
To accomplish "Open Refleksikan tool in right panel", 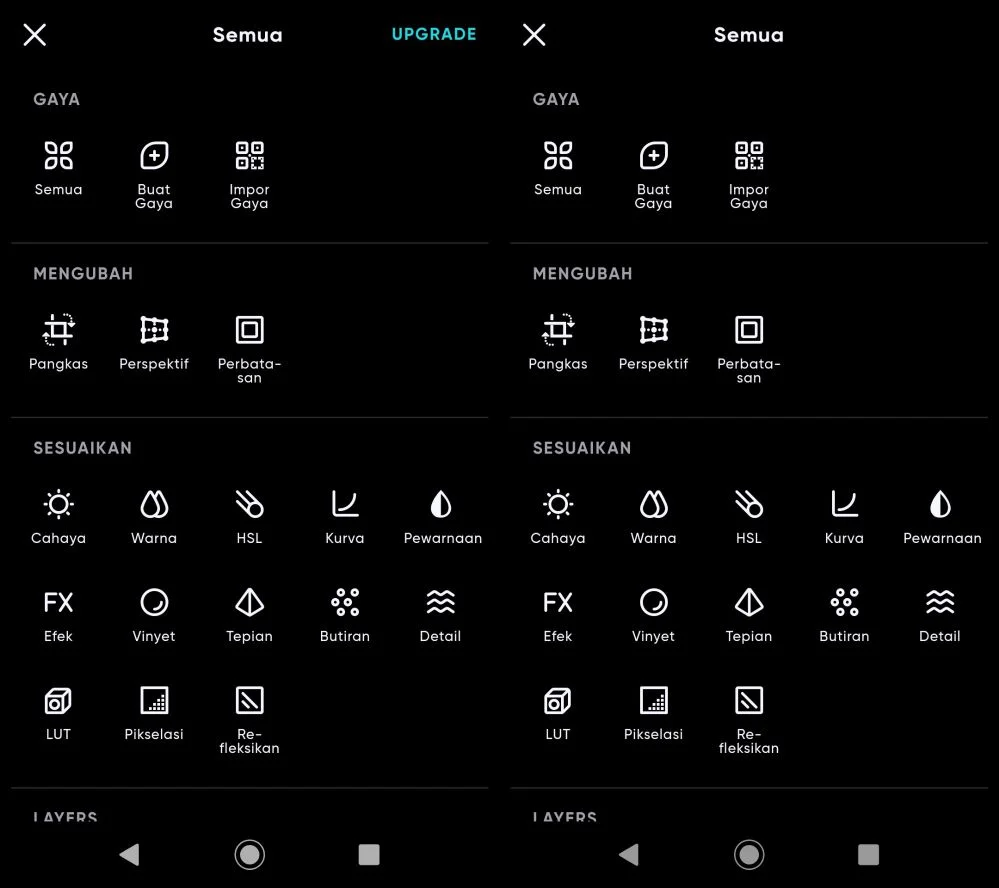I will click(749, 720).
